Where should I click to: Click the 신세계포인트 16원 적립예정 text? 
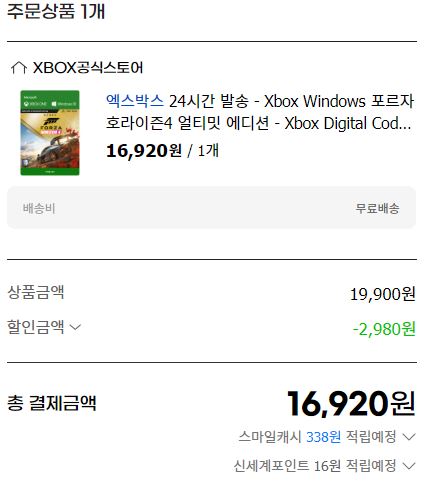click(x=315, y=465)
